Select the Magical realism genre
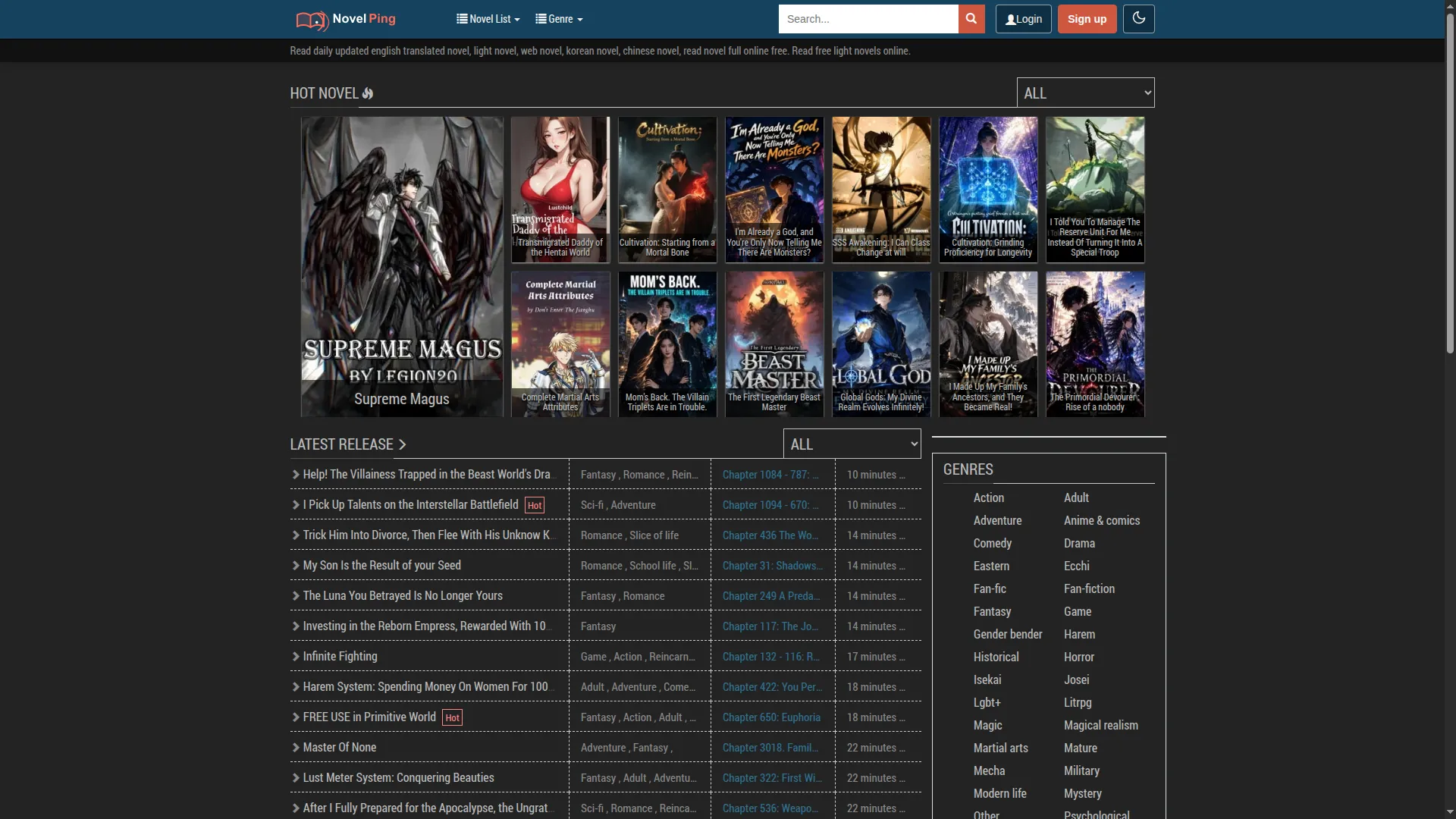The height and width of the screenshot is (819, 1456). (1100, 725)
